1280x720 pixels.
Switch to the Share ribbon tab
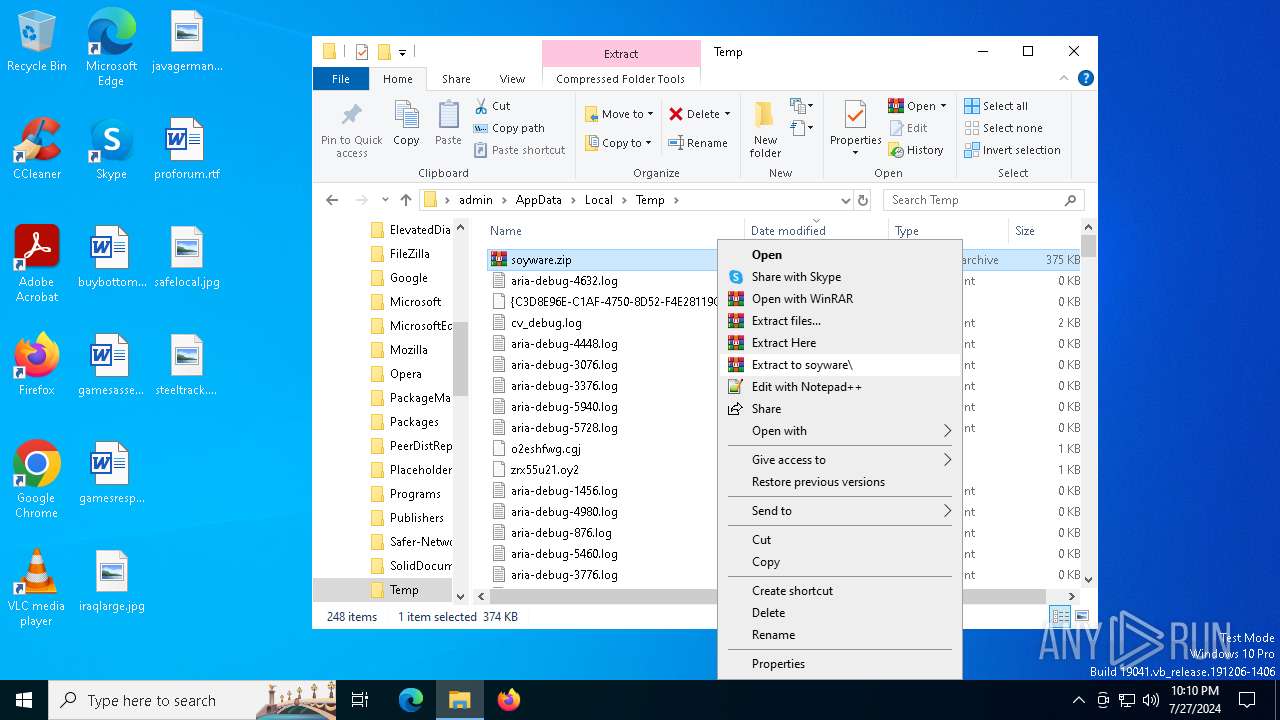456,79
